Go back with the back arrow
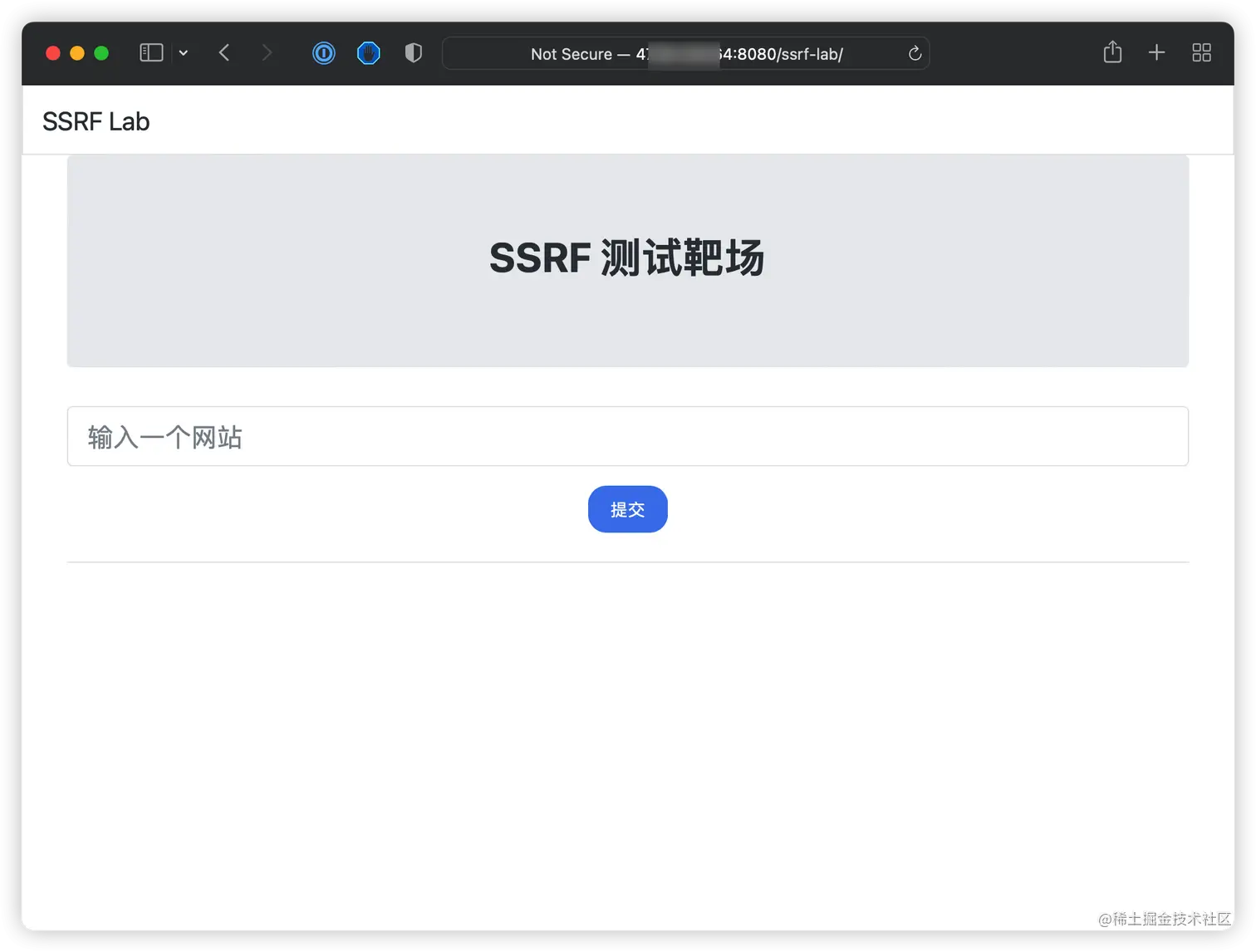Screen dimensions: 1256x952 click(x=224, y=53)
